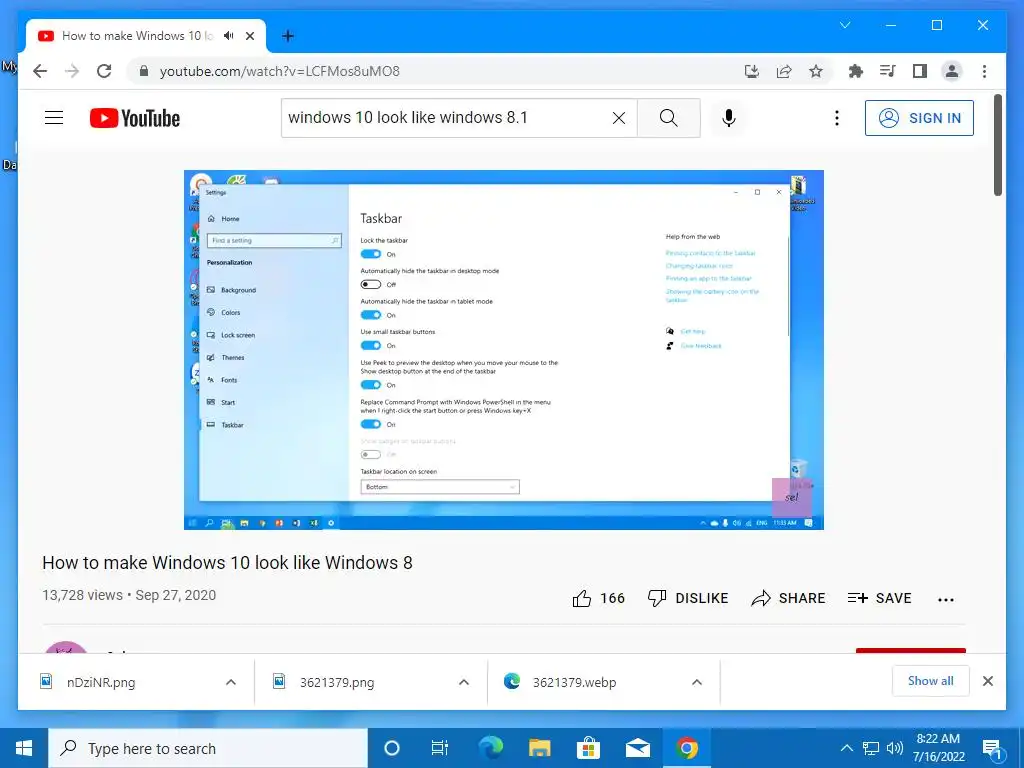Like the video with thumbs up
1024x768 pixels.
(598, 598)
